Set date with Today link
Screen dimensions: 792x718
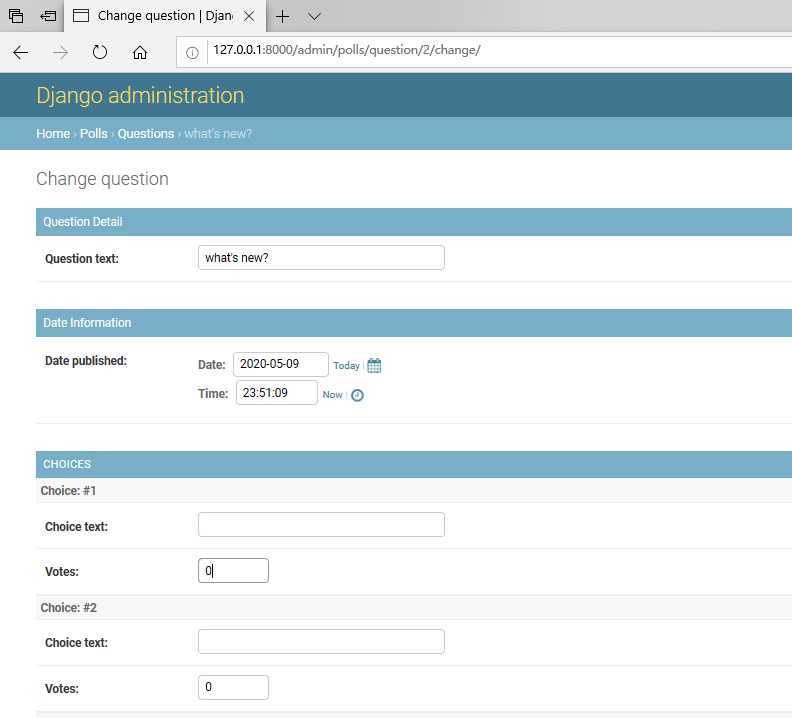[x=346, y=365]
